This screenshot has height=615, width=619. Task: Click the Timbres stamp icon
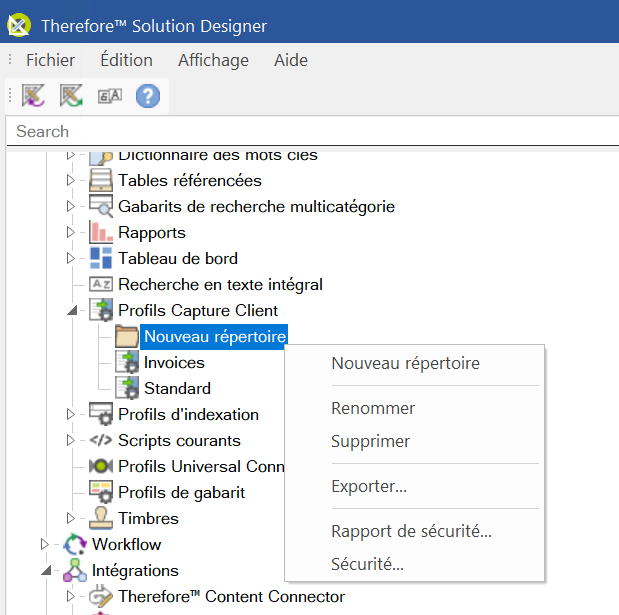click(x=101, y=519)
